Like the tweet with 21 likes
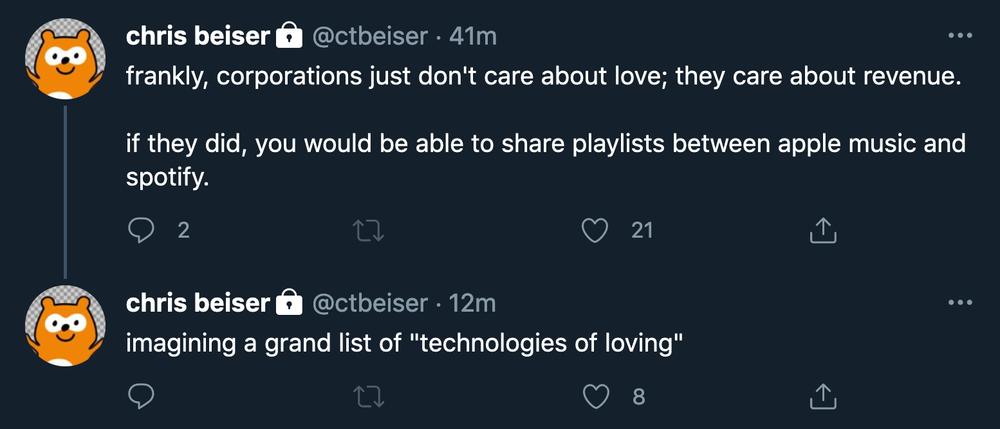 [x=596, y=231]
